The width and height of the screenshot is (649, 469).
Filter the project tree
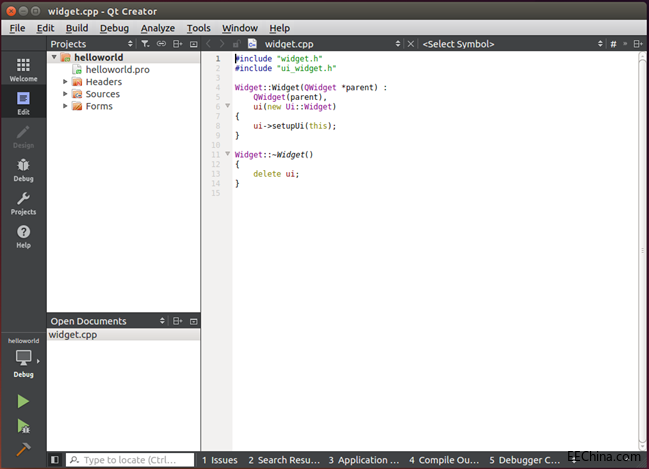tap(145, 44)
